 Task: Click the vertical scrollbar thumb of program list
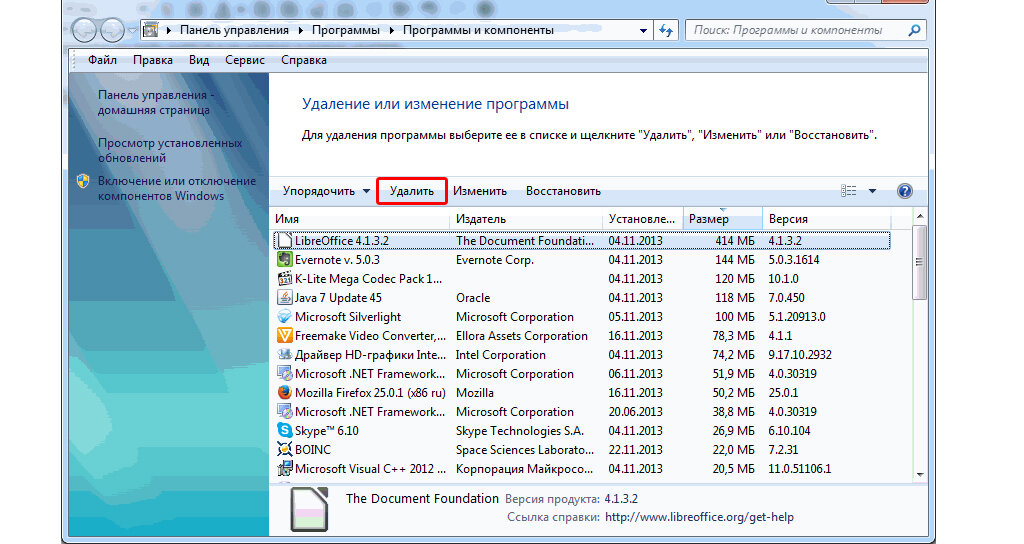click(x=919, y=262)
